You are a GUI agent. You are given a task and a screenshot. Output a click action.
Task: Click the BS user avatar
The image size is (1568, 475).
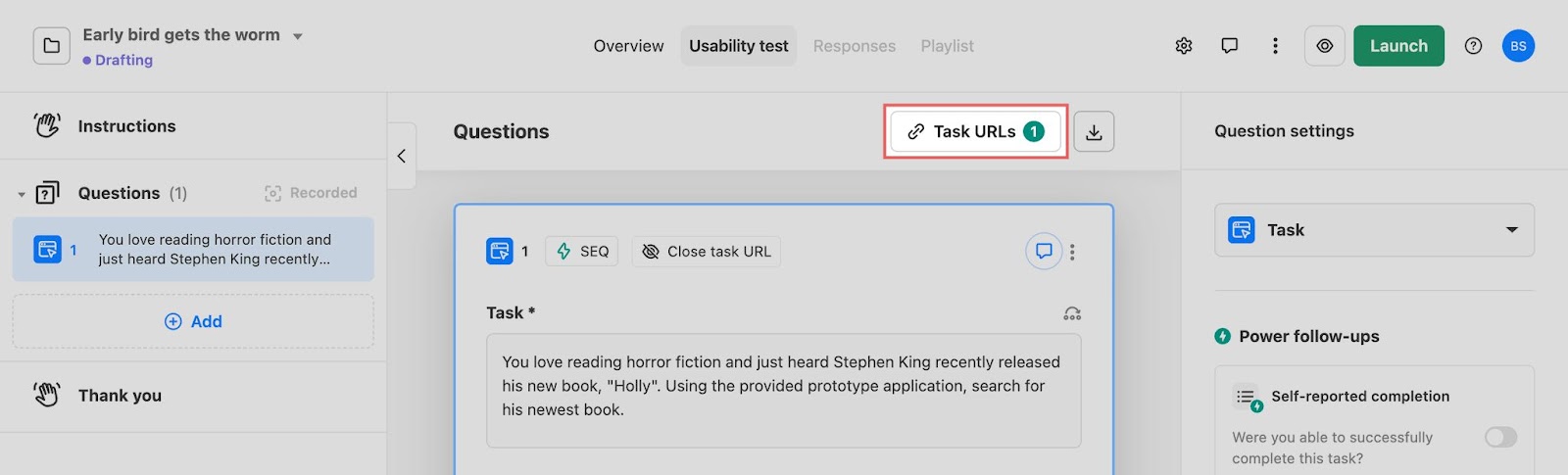(x=1518, y=46)
